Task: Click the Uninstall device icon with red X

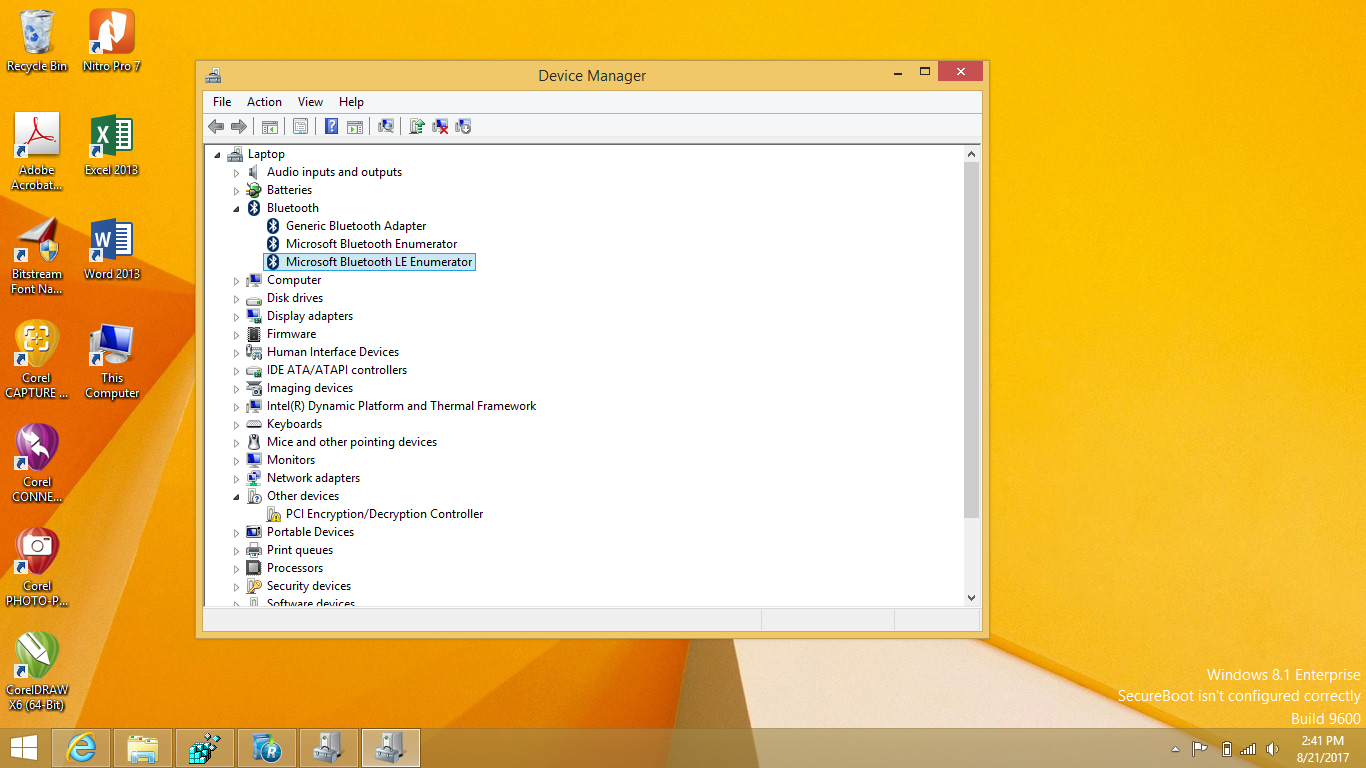Action: tap(440, 126)
